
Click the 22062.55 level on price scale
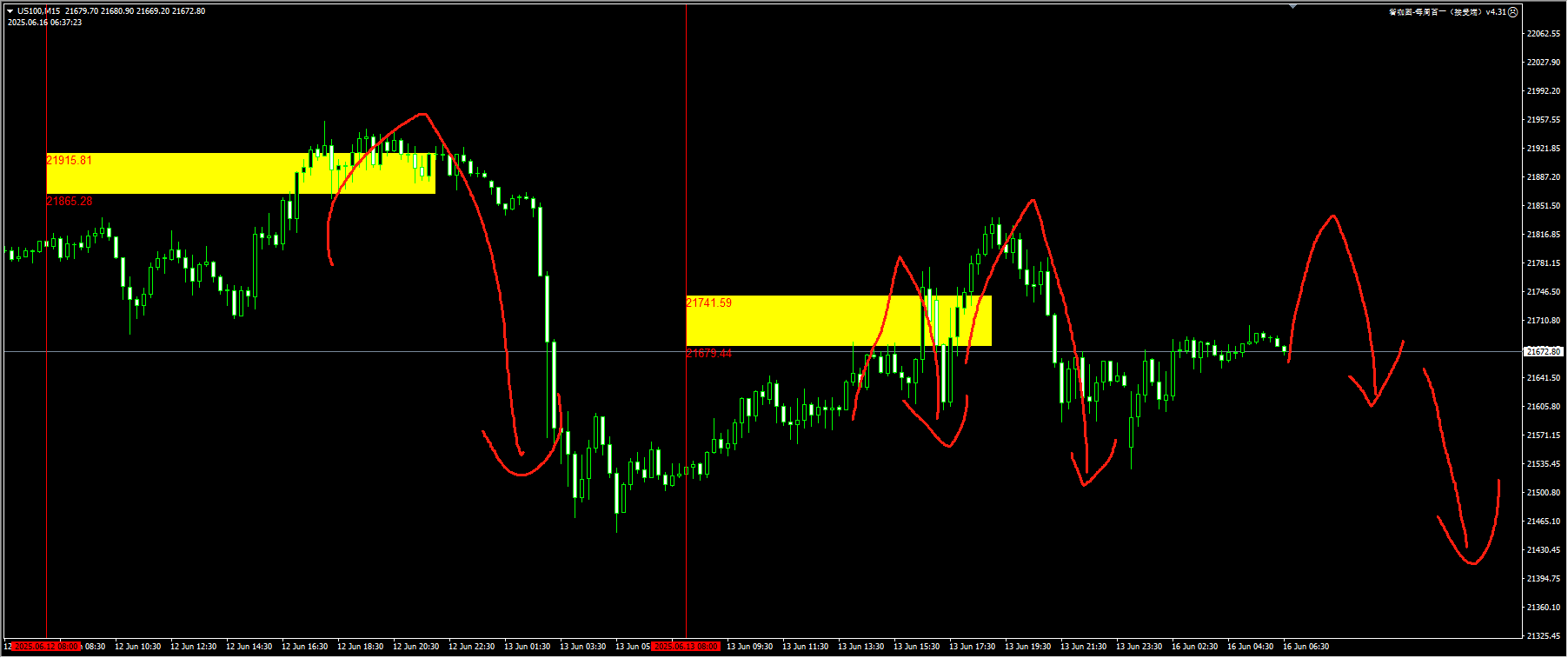(1543, 34)
